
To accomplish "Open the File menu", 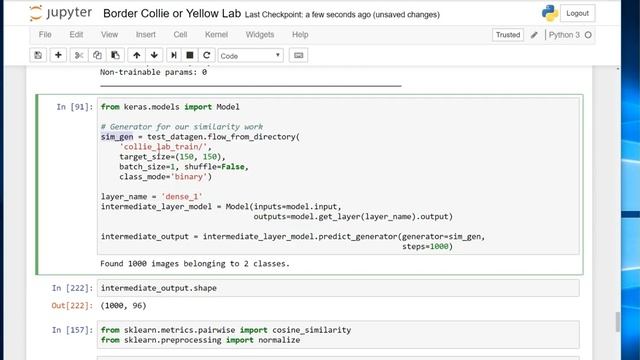I will 45,35.
